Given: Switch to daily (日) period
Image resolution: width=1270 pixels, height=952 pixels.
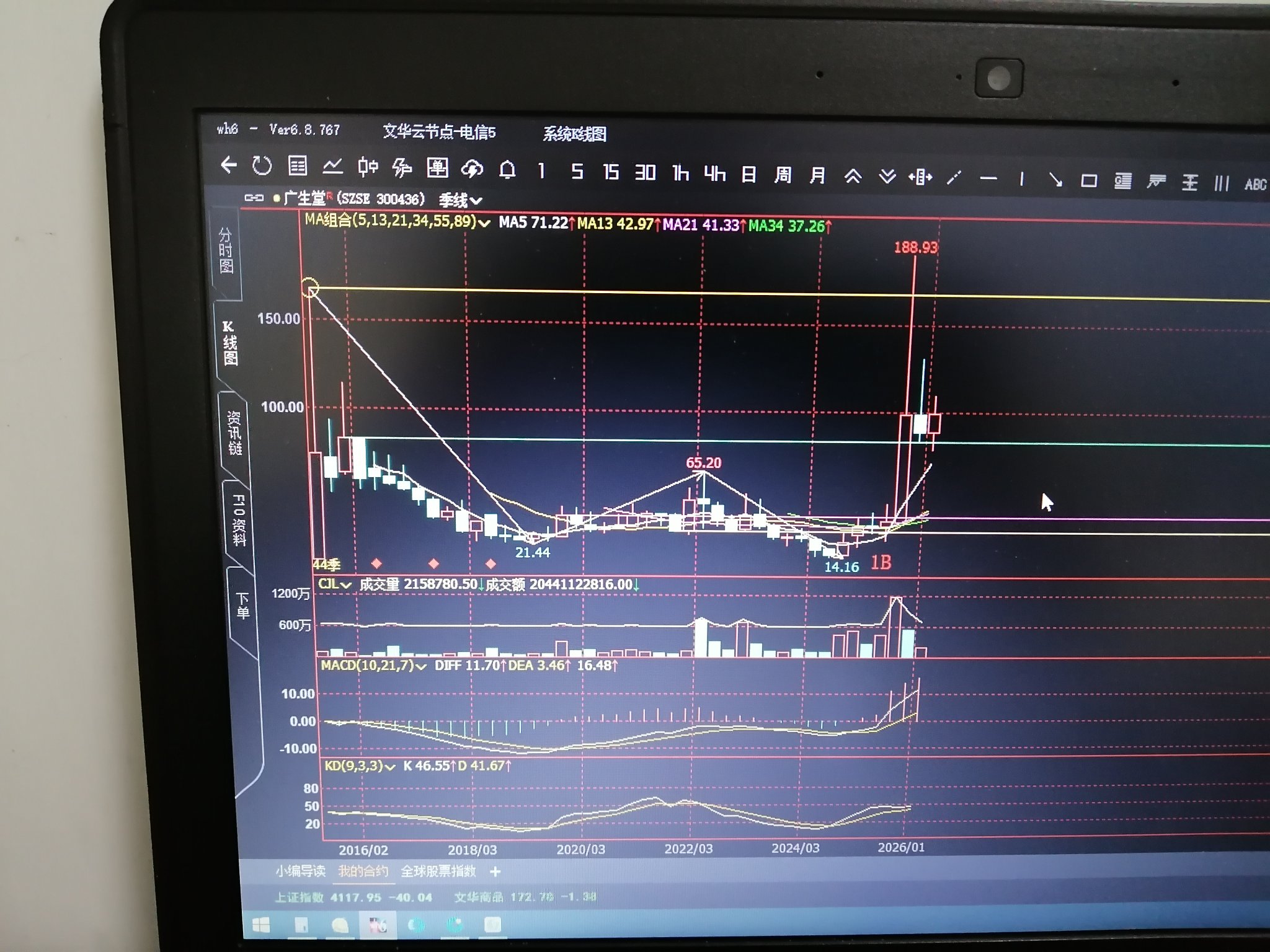Looking at the screenshot, I should point(748,175).
